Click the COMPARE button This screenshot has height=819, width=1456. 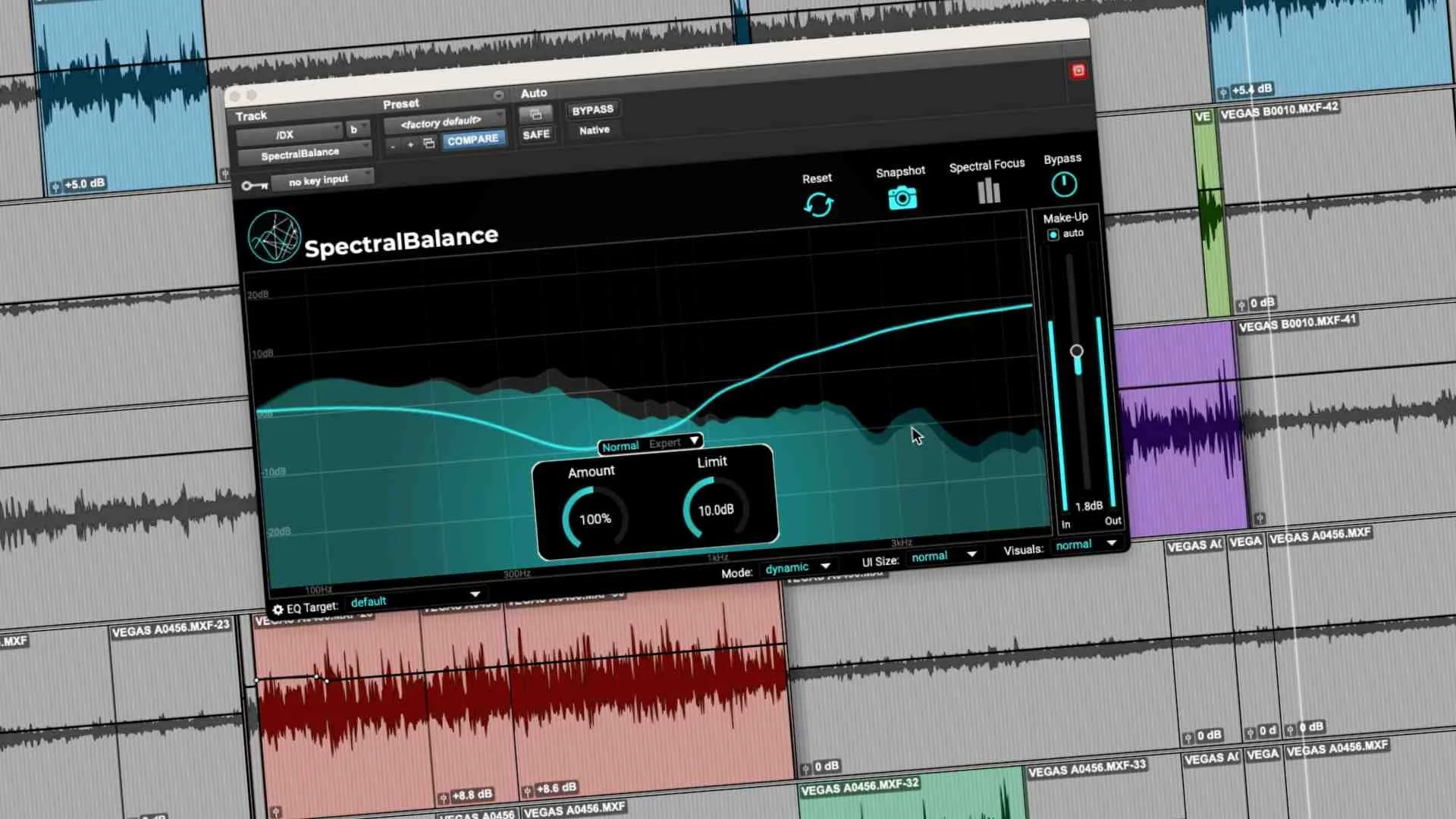(473, 139)
